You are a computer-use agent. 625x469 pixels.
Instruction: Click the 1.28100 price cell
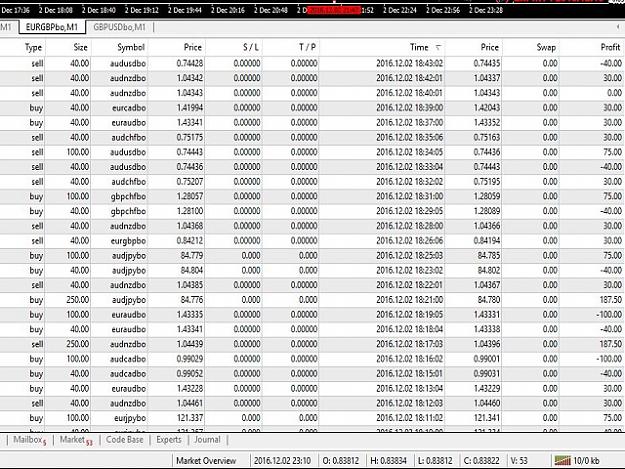[190, 211]
